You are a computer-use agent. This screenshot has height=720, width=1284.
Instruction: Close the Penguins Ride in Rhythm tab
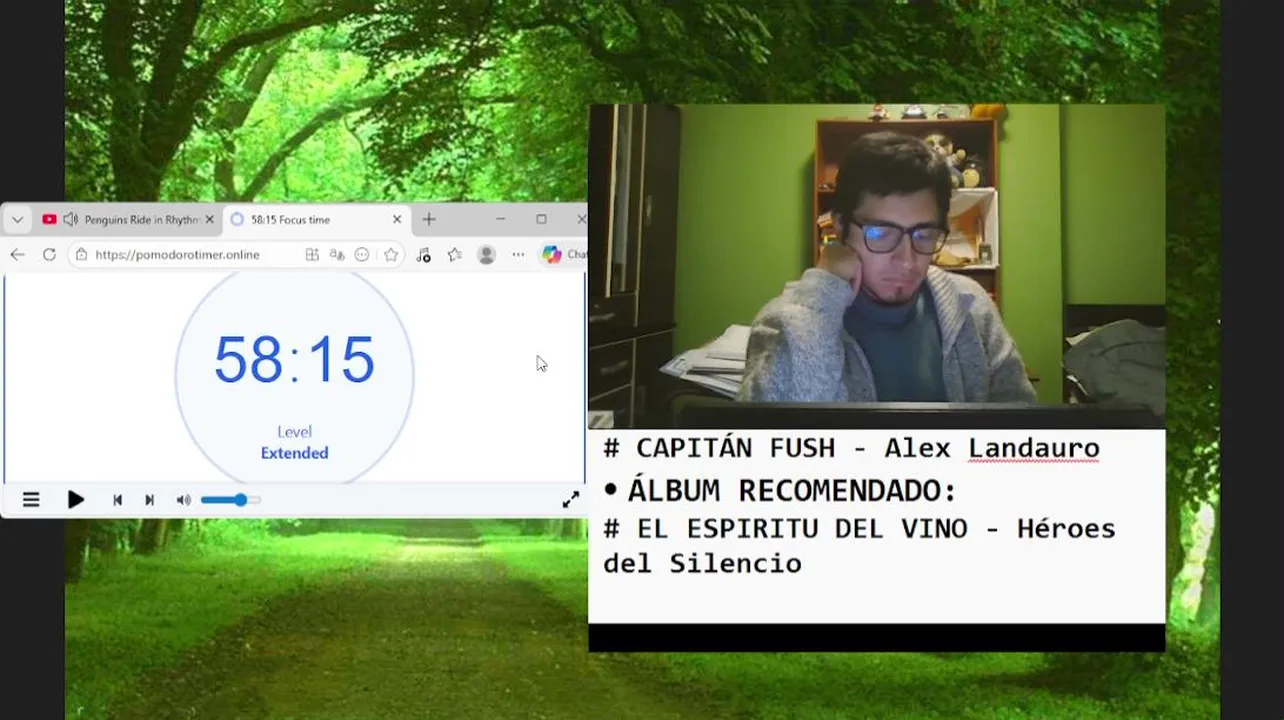click(x=209, y=219)
